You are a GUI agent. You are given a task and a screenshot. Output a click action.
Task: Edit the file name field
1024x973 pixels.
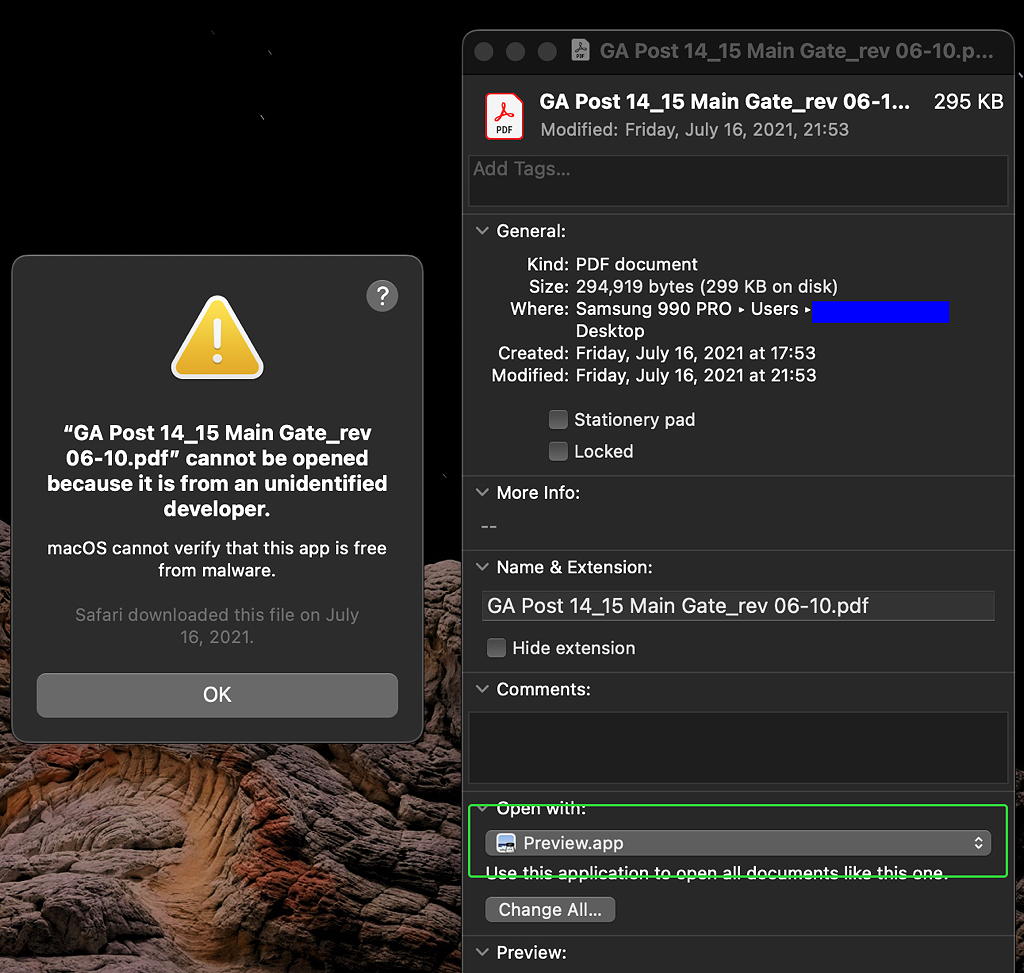[738, 606]
